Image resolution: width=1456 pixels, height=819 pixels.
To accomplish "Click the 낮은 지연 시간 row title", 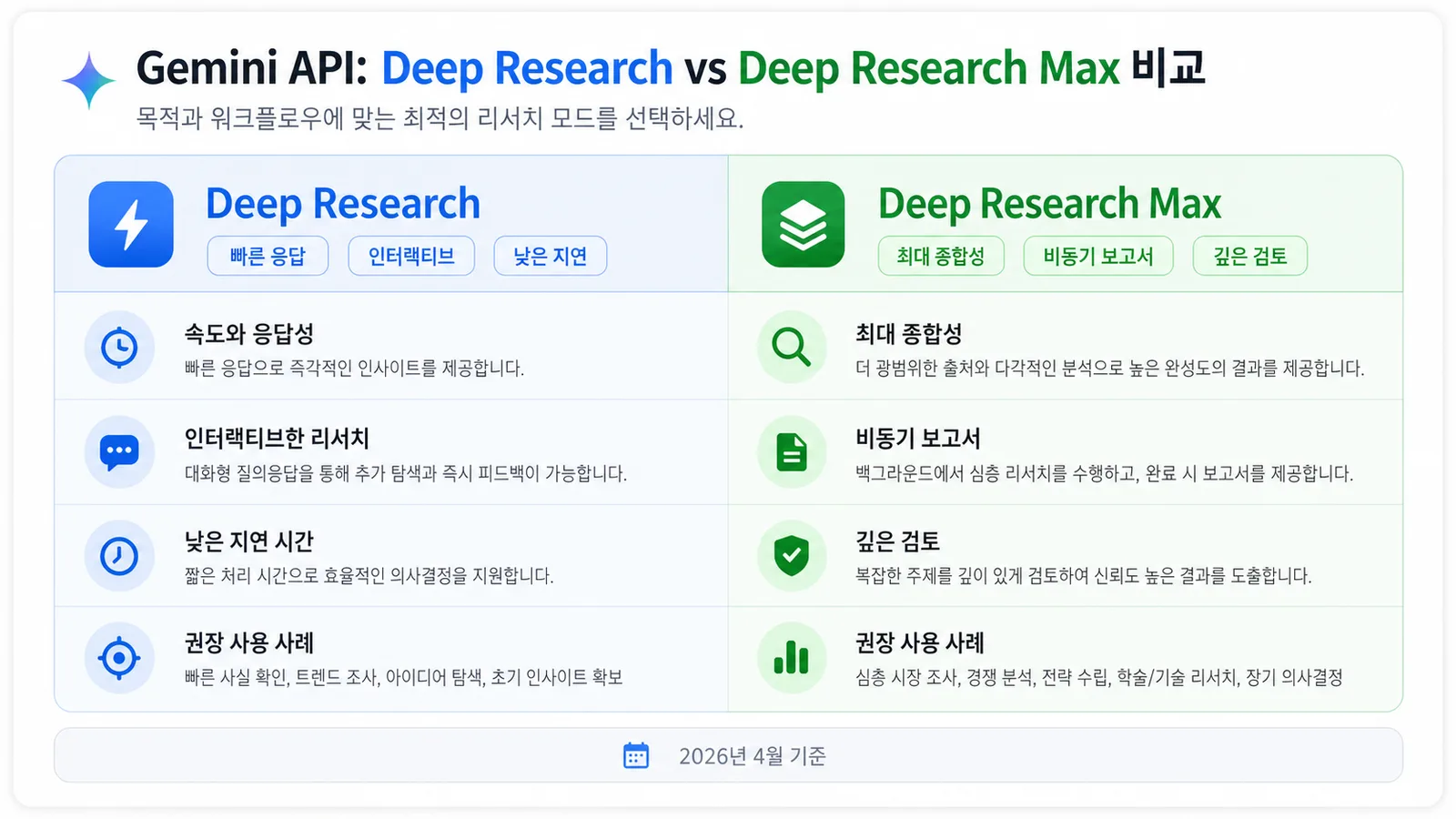I will 249,541.
